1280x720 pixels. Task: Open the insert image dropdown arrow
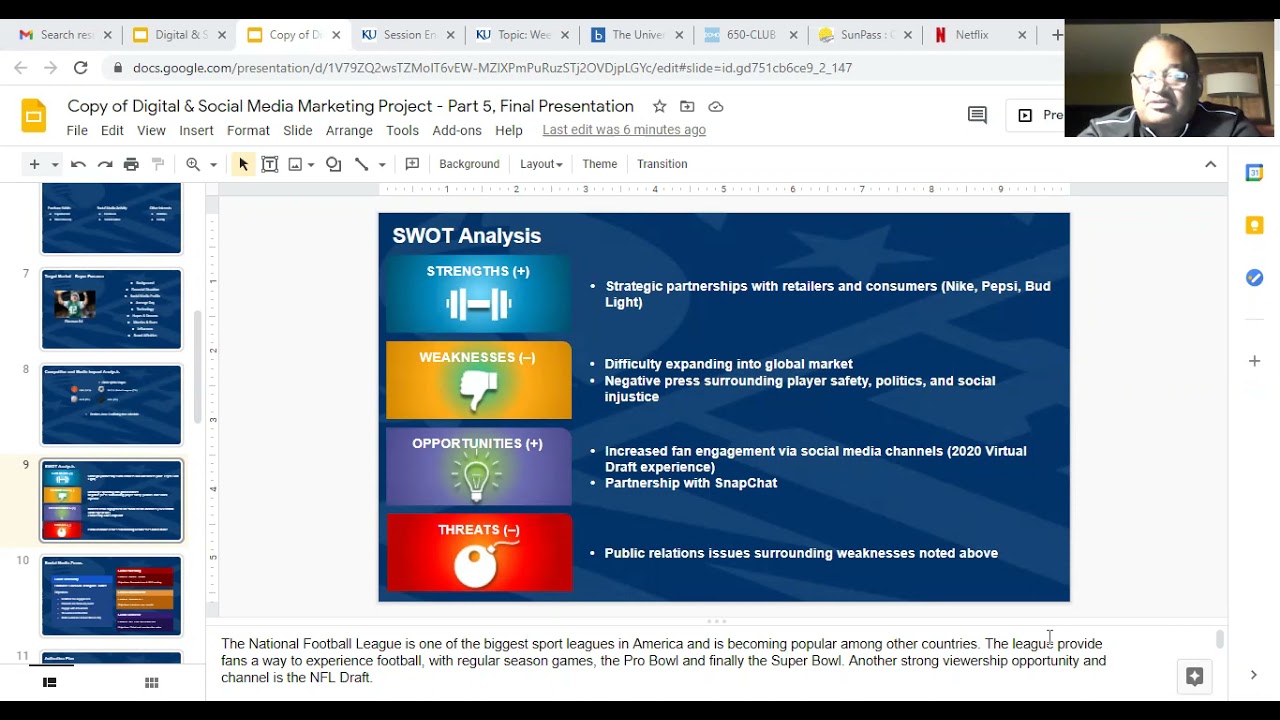click(311, 165)
